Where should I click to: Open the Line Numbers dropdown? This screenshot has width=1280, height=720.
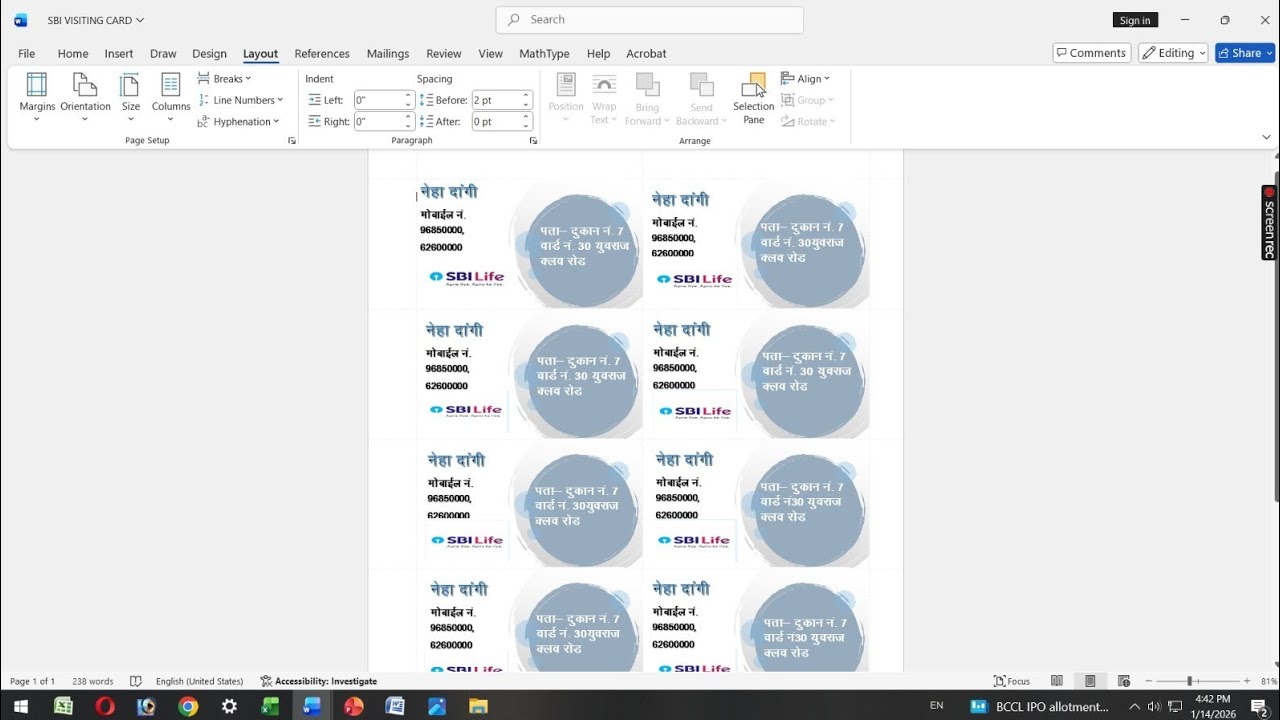240,100
